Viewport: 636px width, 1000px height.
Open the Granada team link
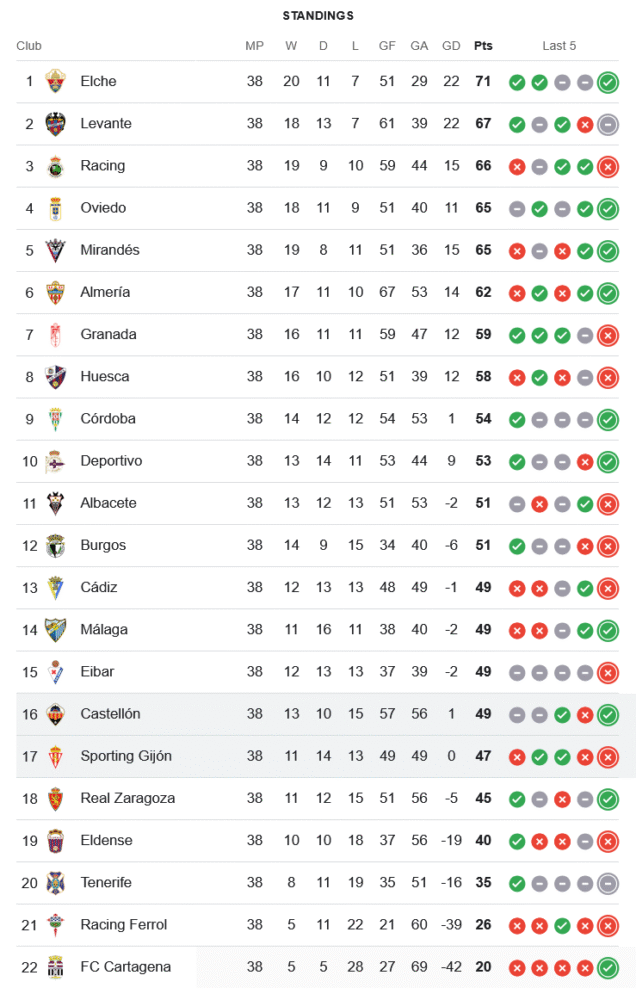(x=108, y=334)
